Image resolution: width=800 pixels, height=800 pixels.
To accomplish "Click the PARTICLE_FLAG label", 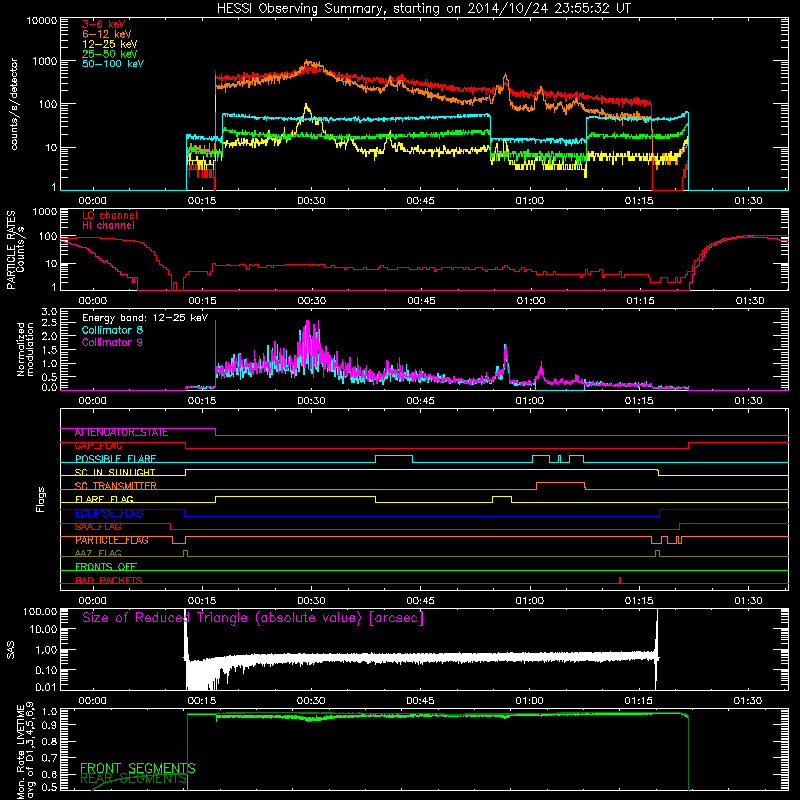I will (112, 540).
